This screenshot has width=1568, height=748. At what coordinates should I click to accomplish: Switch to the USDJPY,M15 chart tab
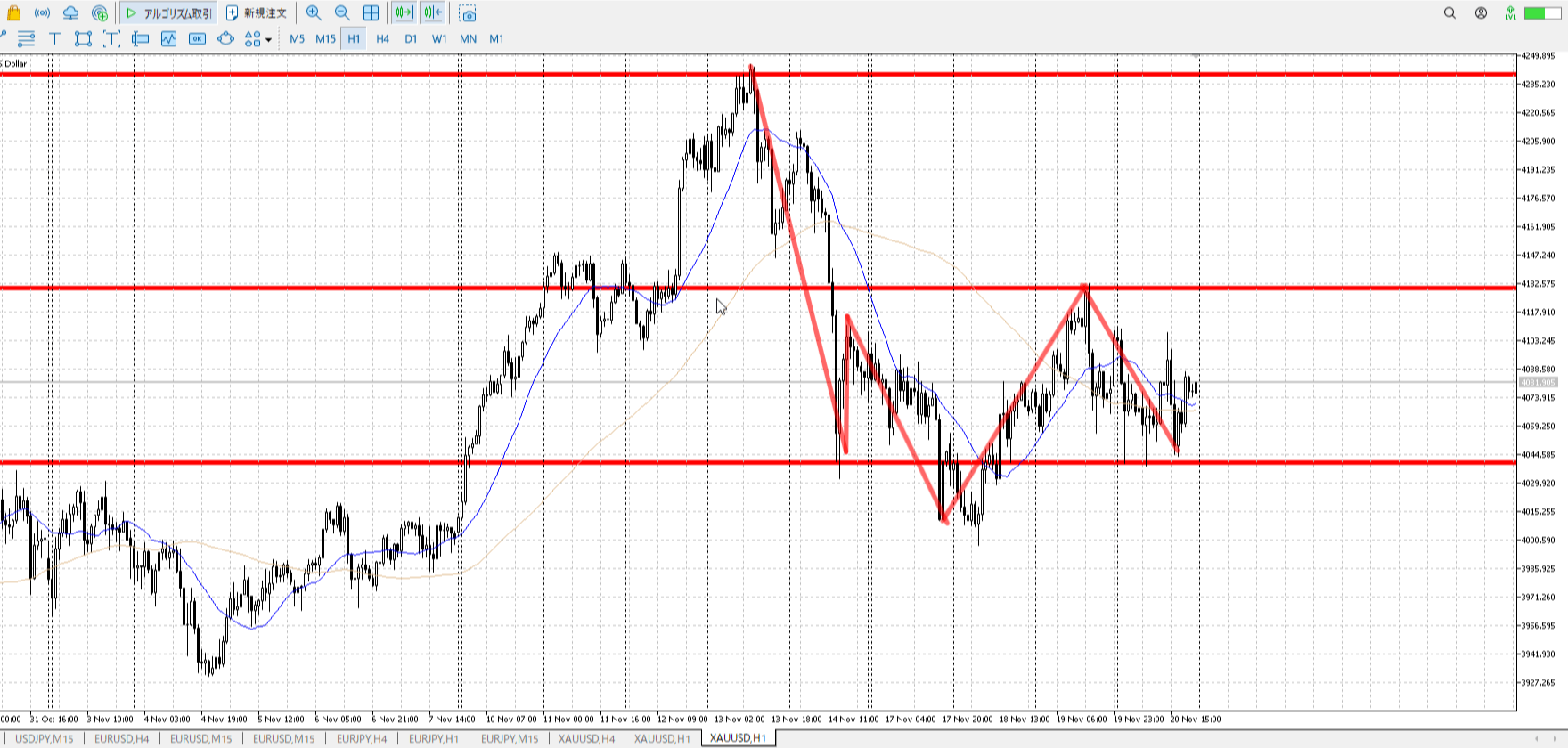45,738
